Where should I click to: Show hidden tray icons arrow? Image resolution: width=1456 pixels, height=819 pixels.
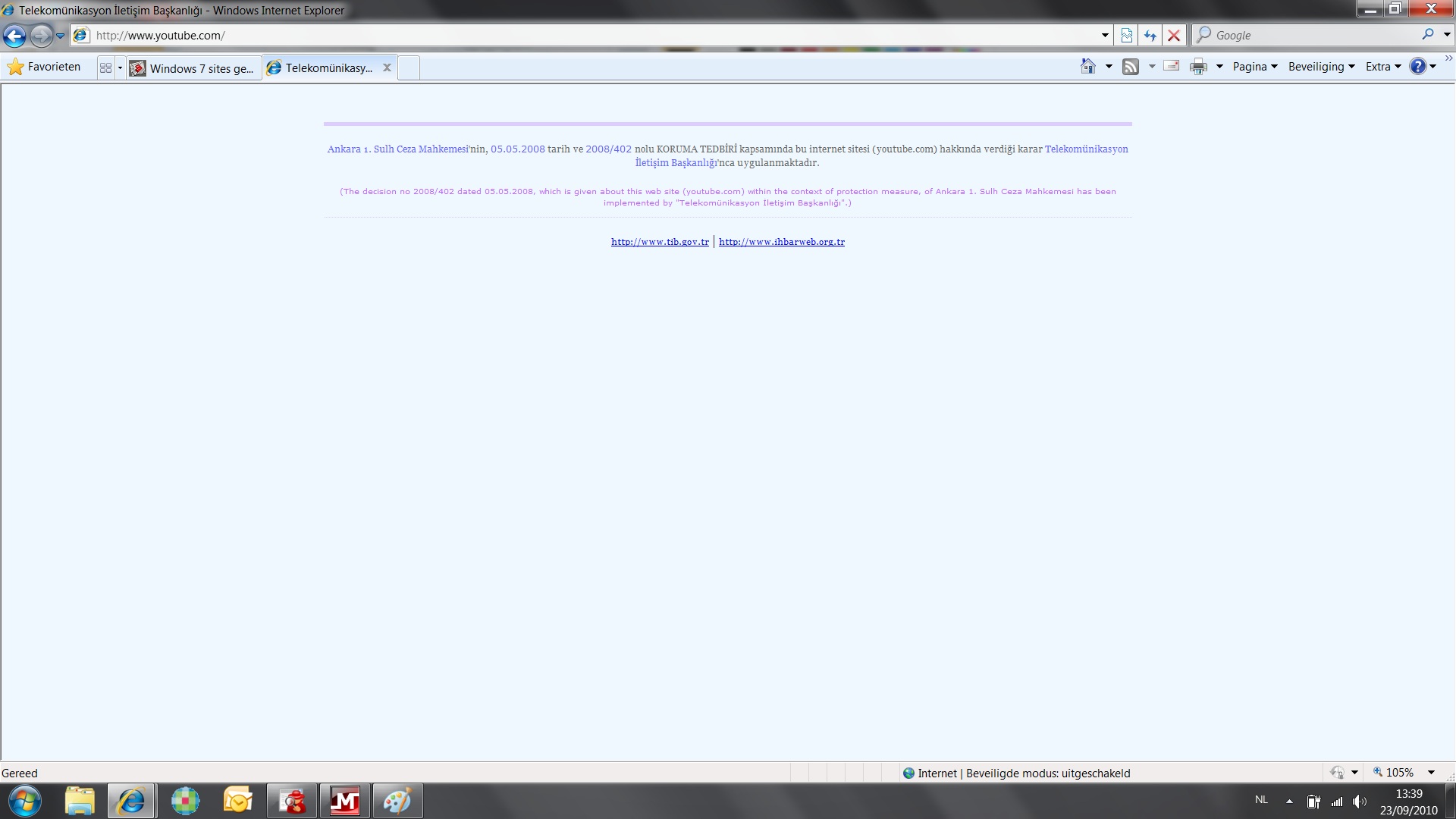point(1289,801)
